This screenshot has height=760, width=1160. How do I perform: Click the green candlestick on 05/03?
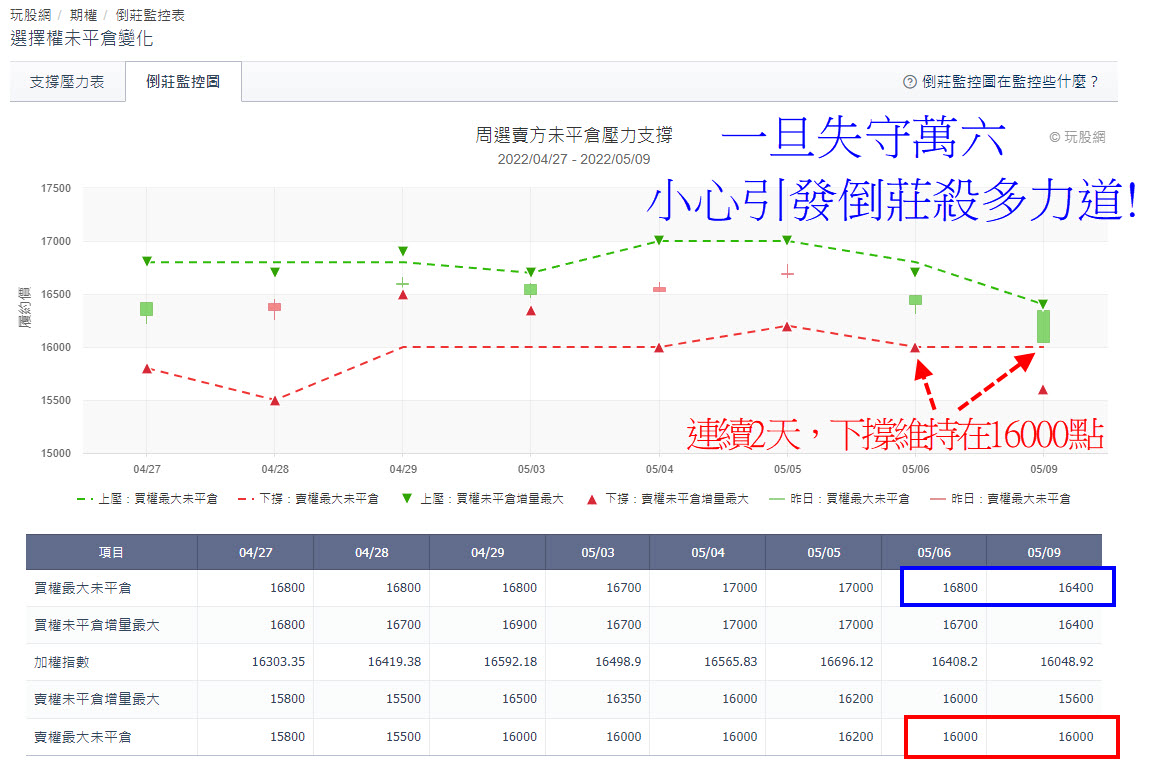point(530,289)
